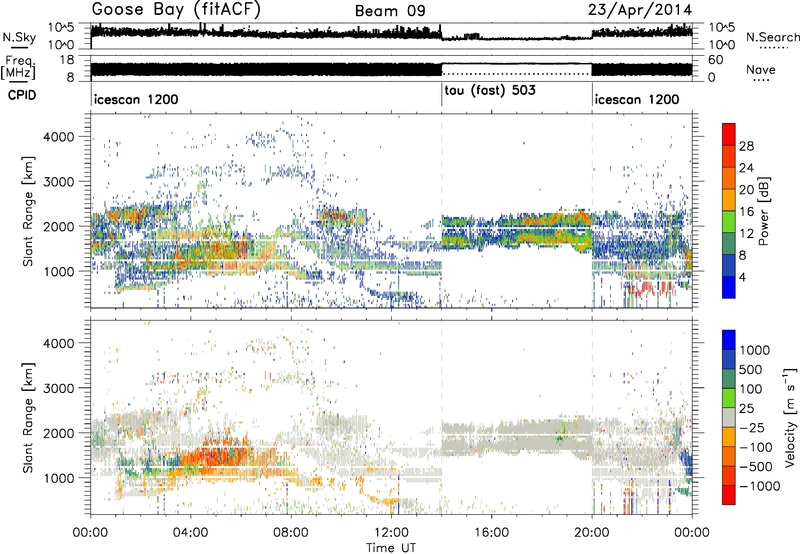Click the 'Freq. [MHz]' axis label
Viewport: 800px width, 554px height.
[19, 67]
